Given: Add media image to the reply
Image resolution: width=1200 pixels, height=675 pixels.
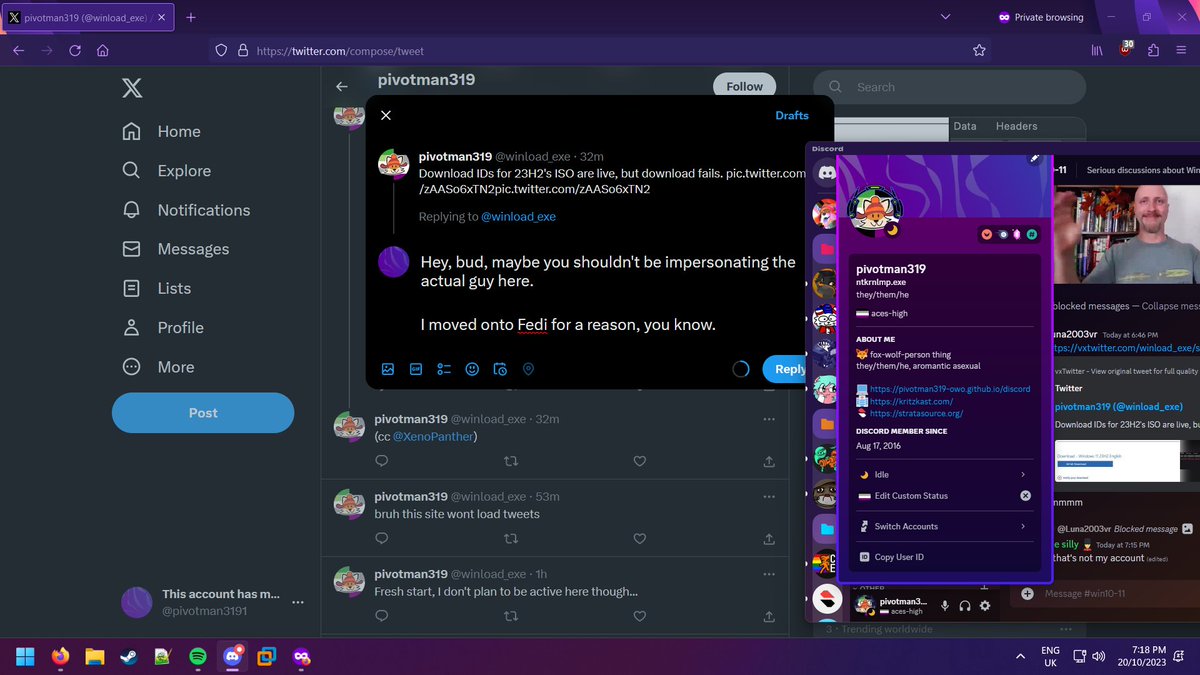Looking at the screenshot, I should pyautogui.click(x=387, y=369).
